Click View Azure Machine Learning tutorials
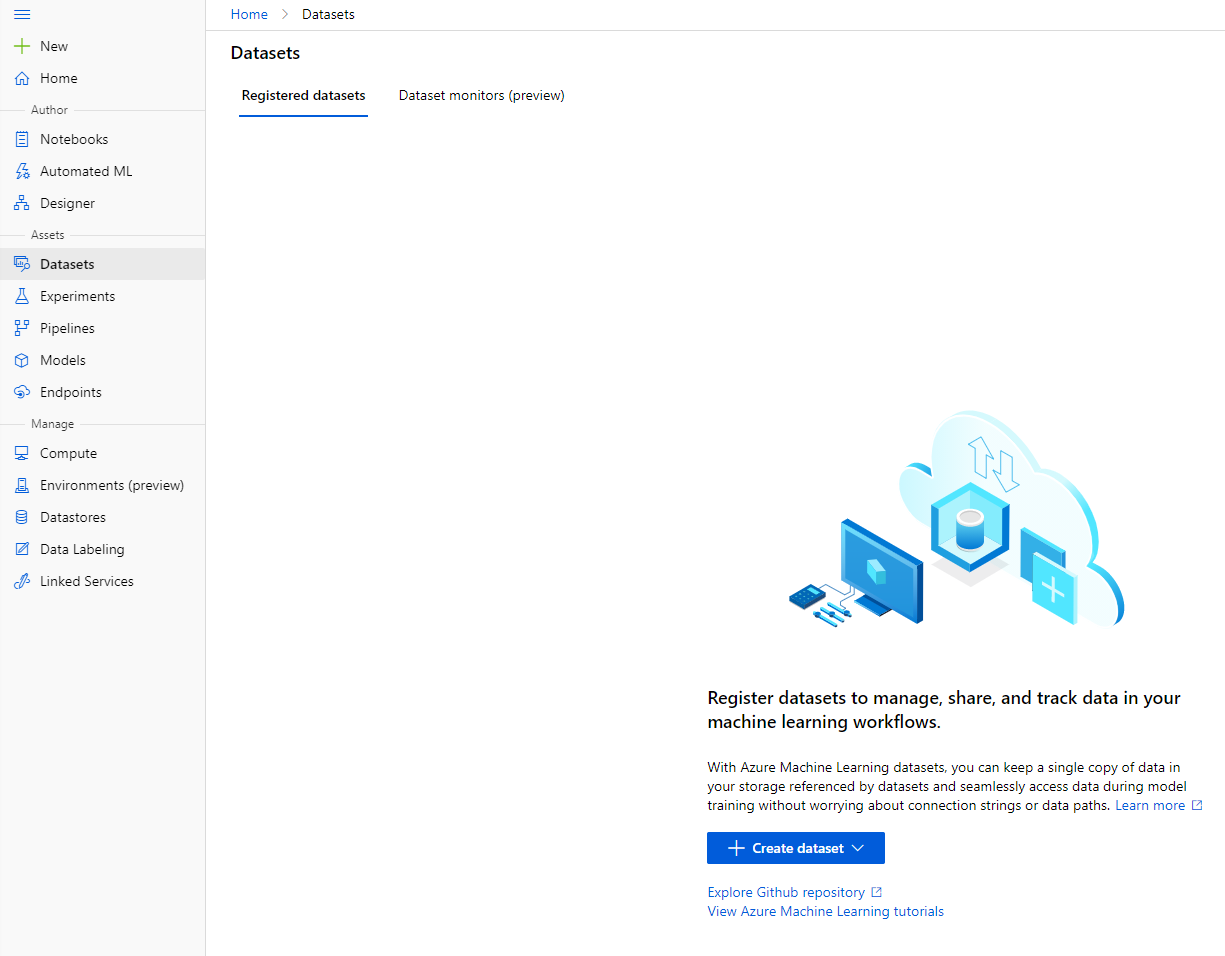Viewport: 1225px width, 956px height. pyautogui.click(x=825, y=911)
